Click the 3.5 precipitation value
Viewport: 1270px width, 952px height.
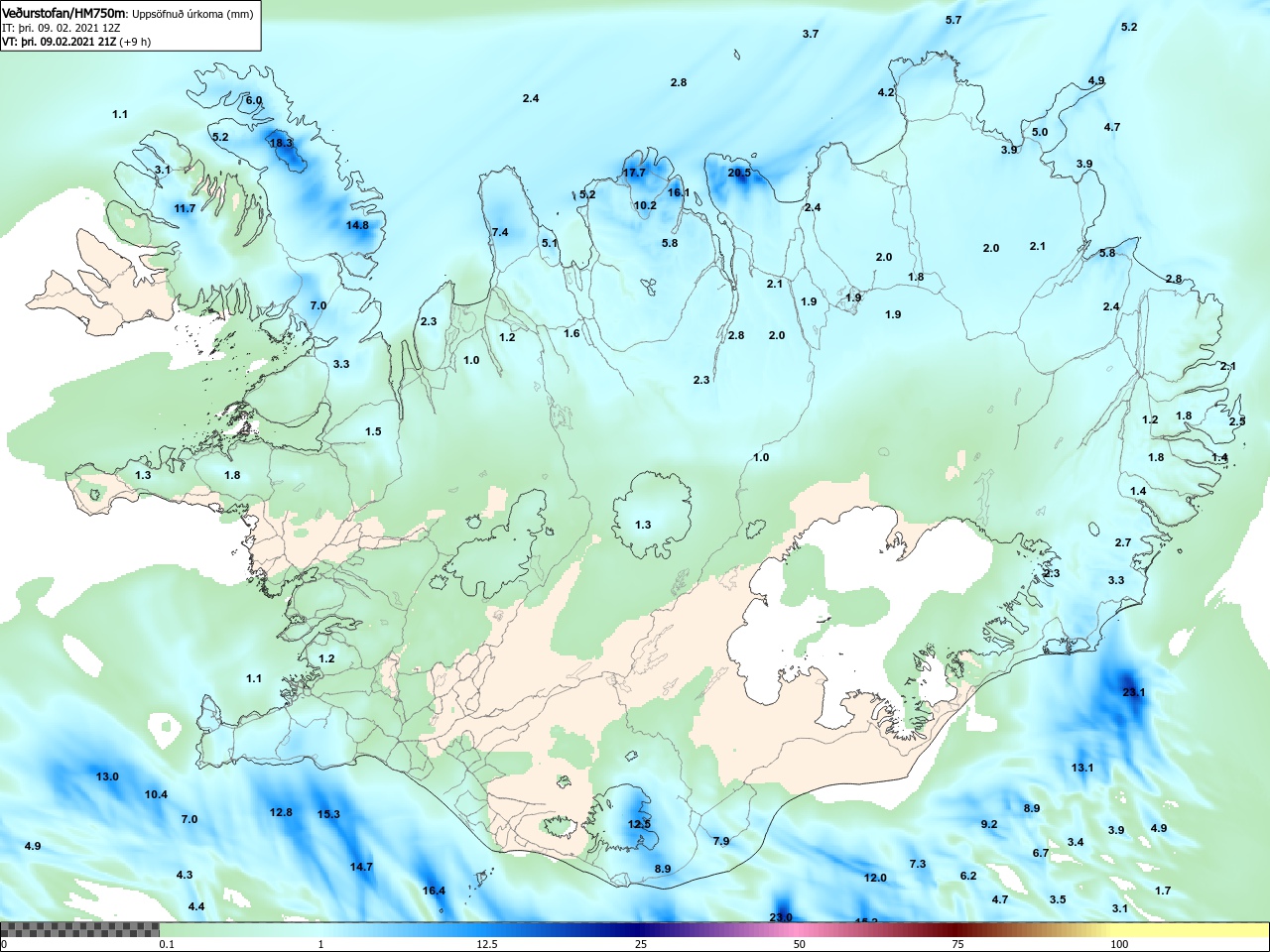1058,899
